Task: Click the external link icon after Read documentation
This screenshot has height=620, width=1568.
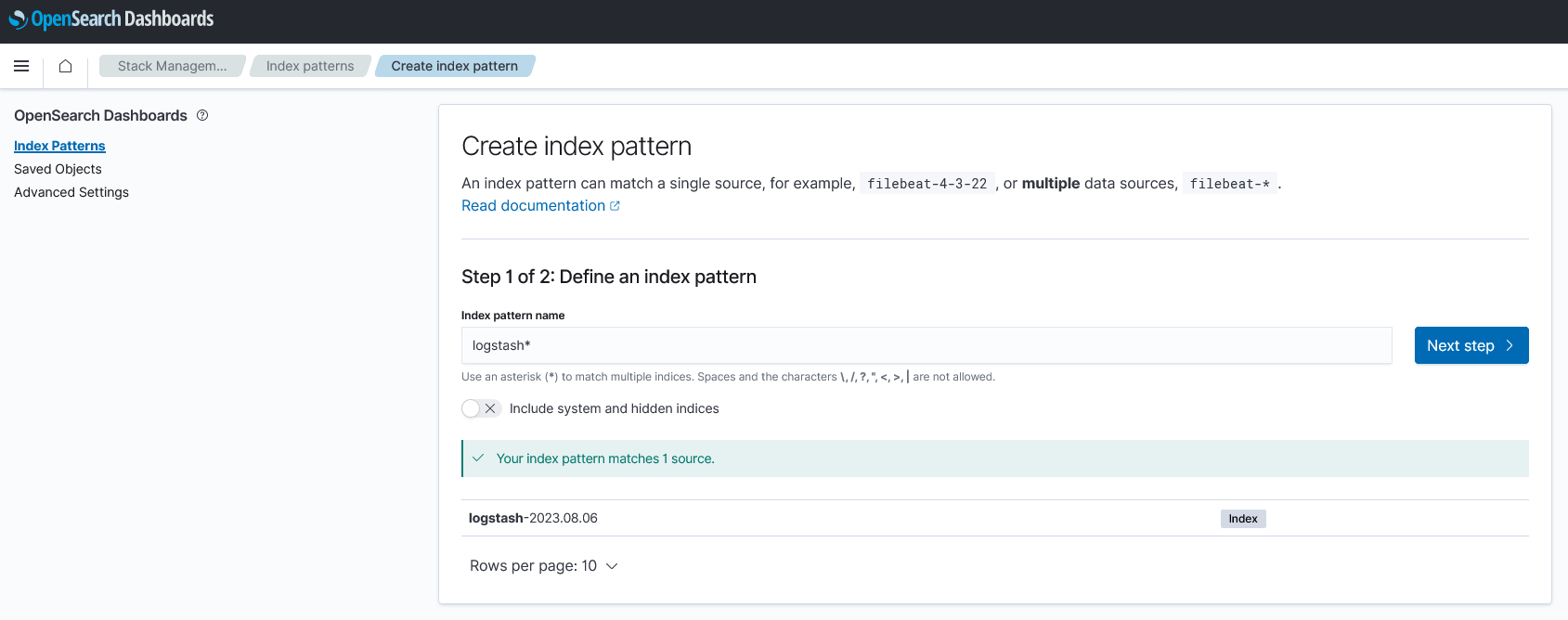Action: 615,206
